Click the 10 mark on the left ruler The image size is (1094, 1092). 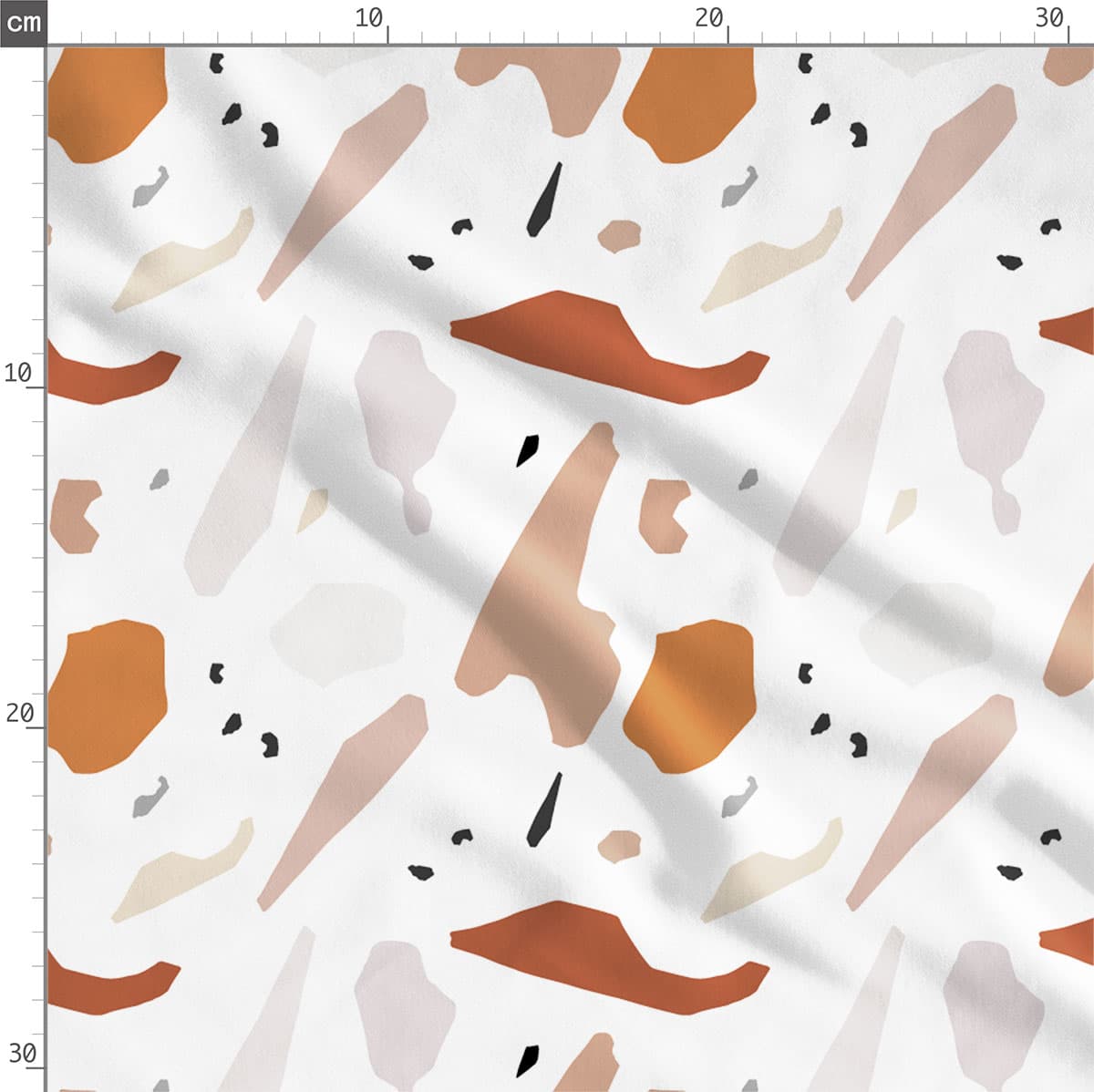point(17,373)
